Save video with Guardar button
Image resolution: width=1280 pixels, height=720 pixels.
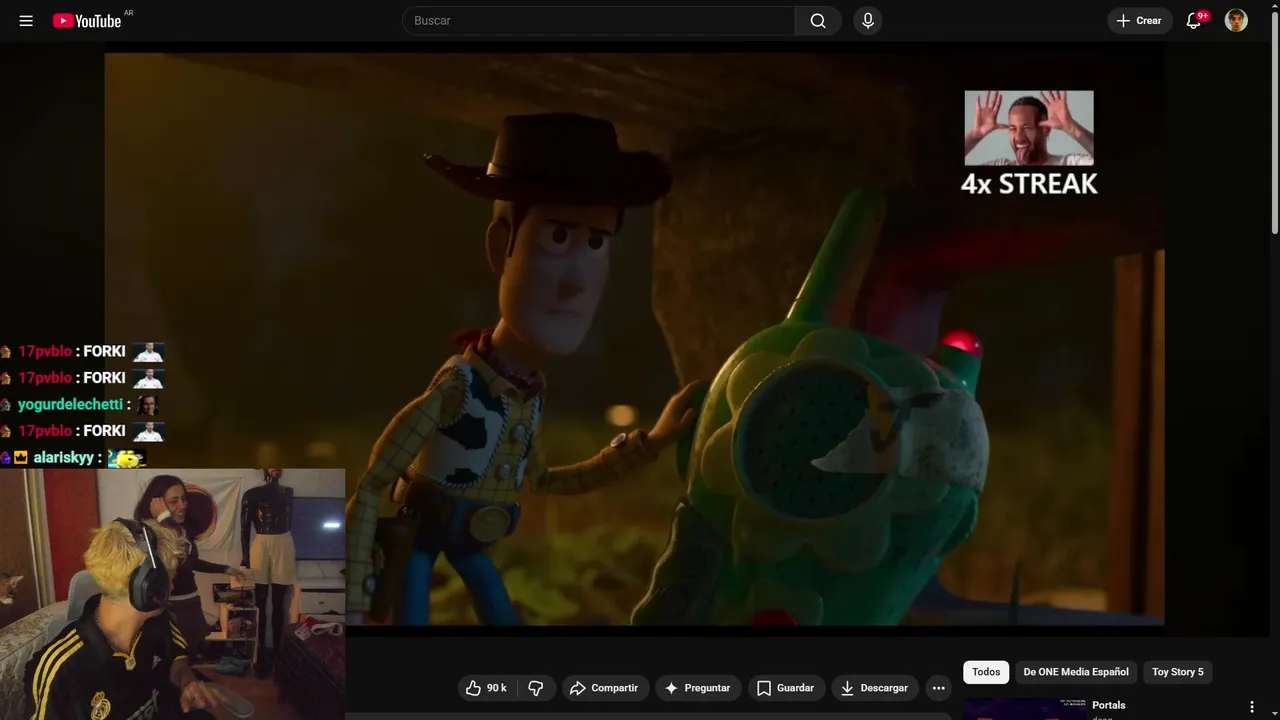click(786, 688)
